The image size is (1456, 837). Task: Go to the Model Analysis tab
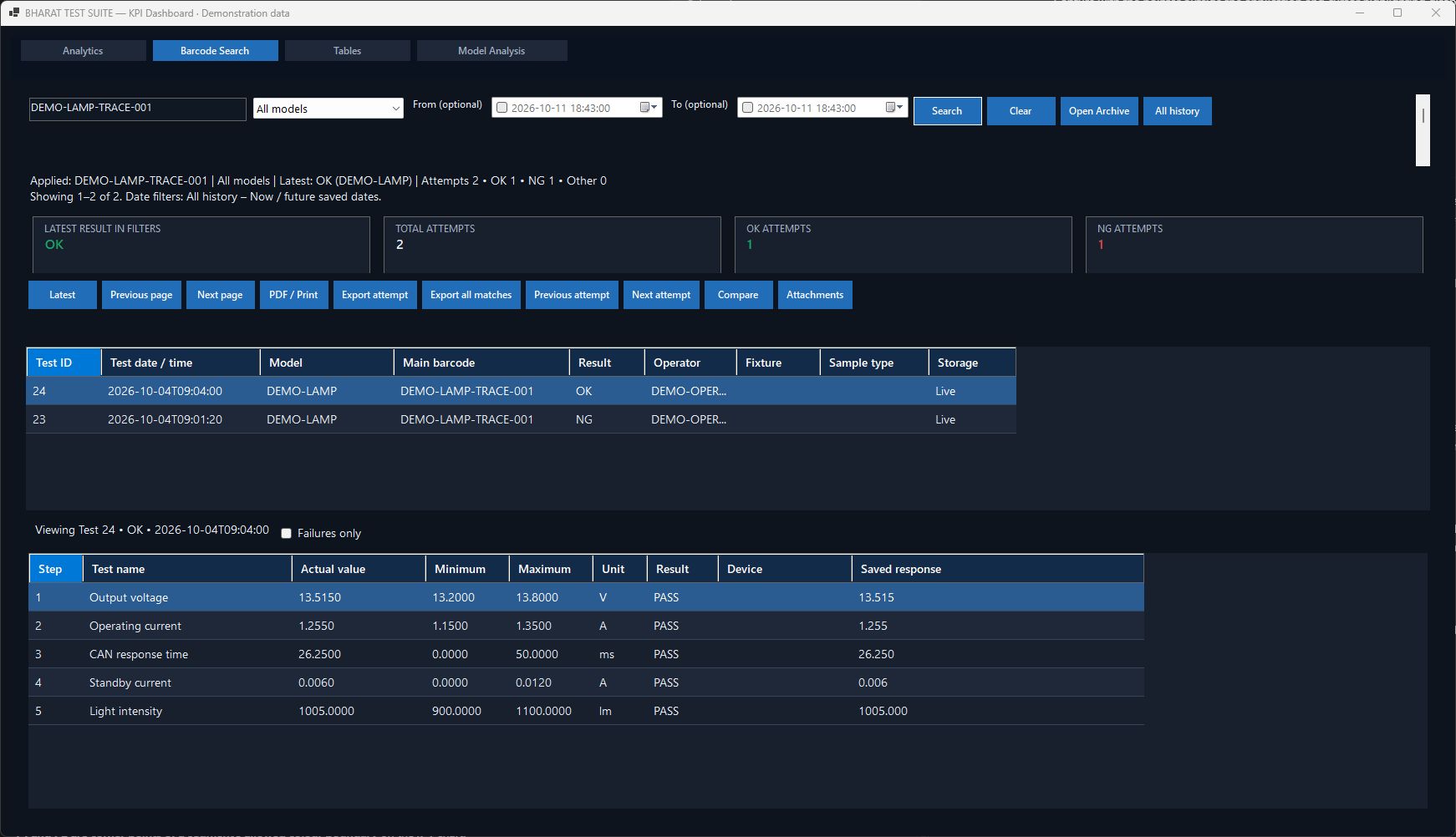[491, 51]
